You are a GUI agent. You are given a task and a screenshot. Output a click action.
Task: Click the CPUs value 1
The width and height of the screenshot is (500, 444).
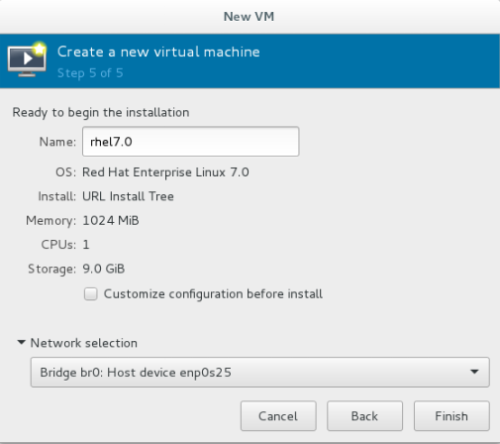(x=86, y=245)
